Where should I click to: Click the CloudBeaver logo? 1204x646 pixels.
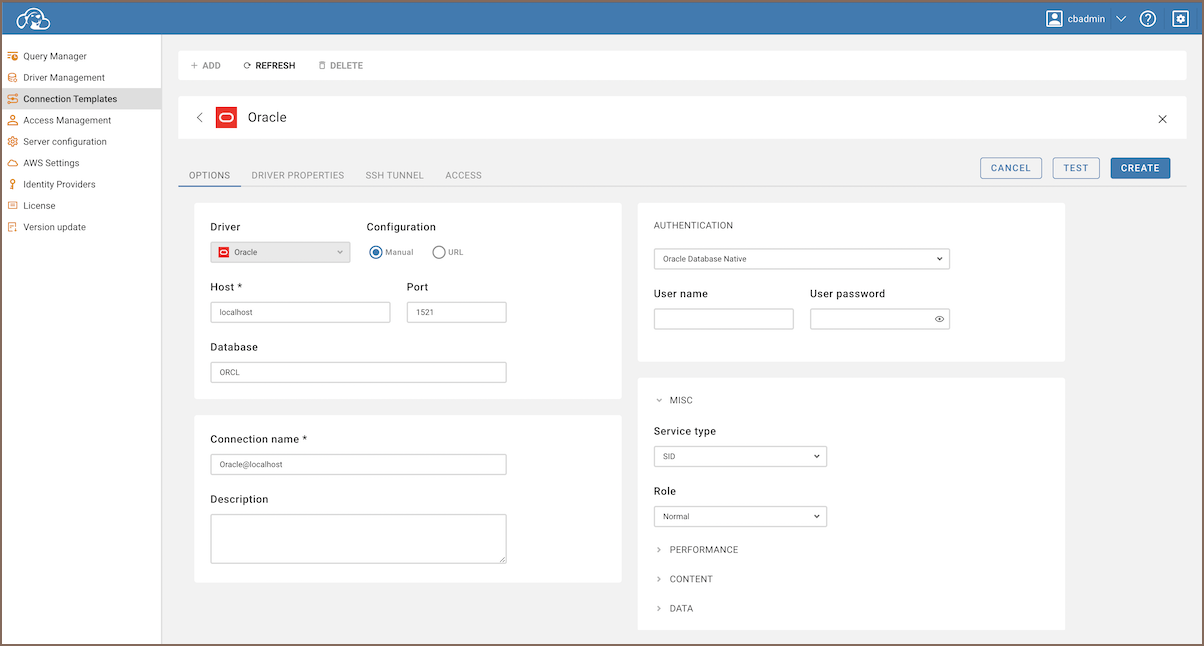(33, 18)
